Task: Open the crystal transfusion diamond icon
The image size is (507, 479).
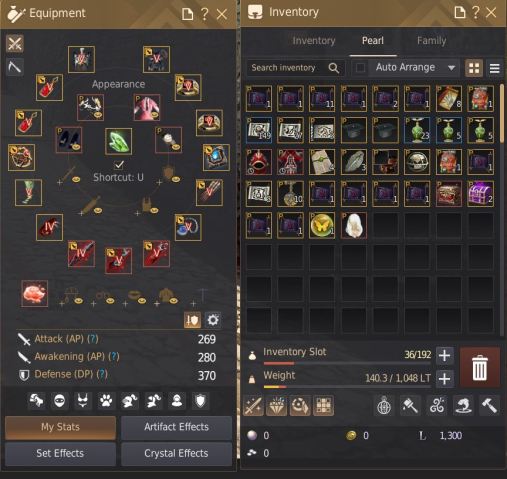Action: point(277,406)
